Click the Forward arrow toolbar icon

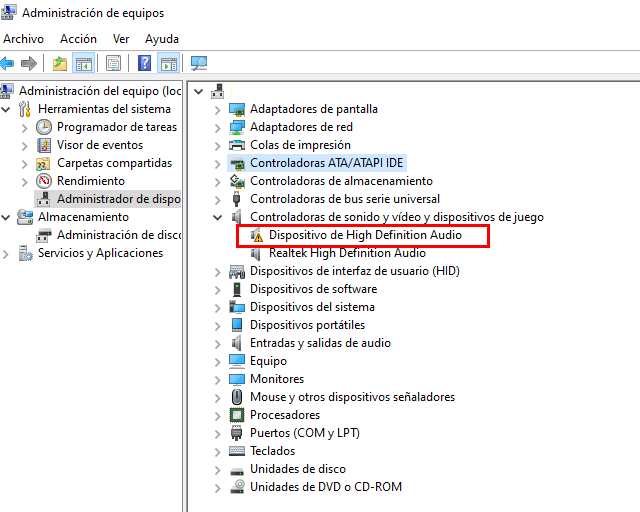29,63
